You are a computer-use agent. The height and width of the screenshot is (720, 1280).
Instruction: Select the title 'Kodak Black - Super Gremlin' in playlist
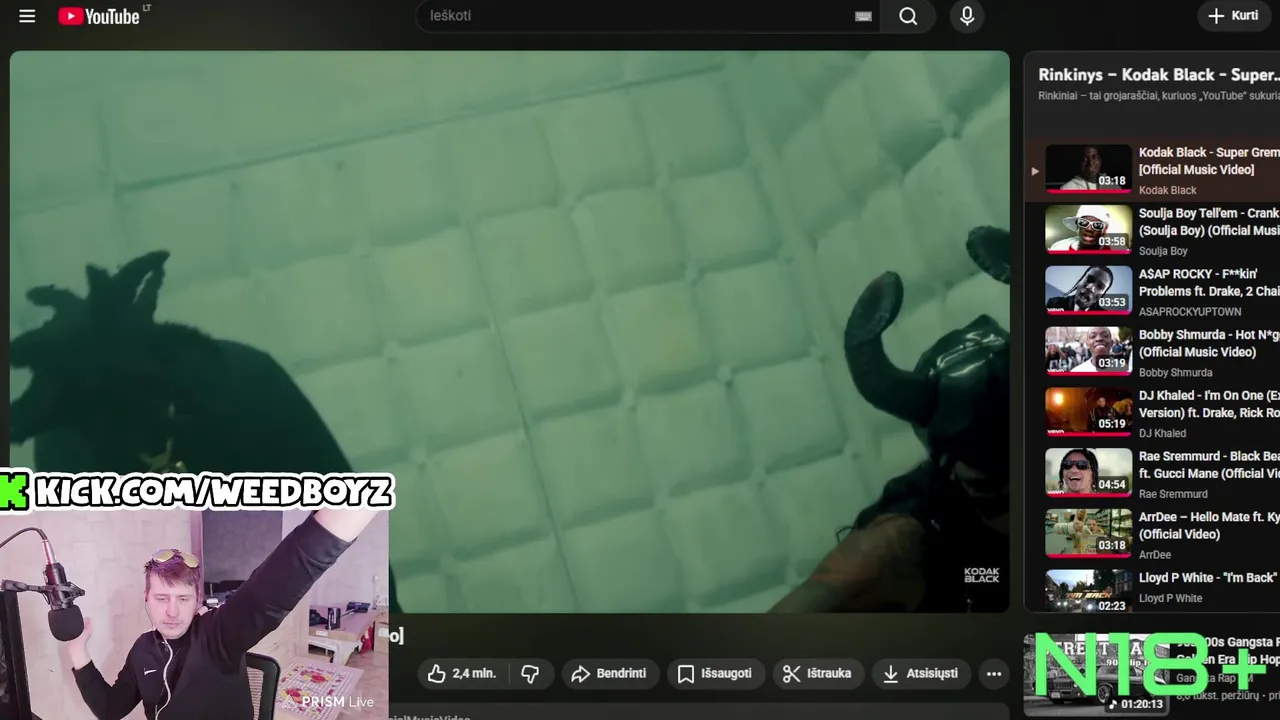1209,161
